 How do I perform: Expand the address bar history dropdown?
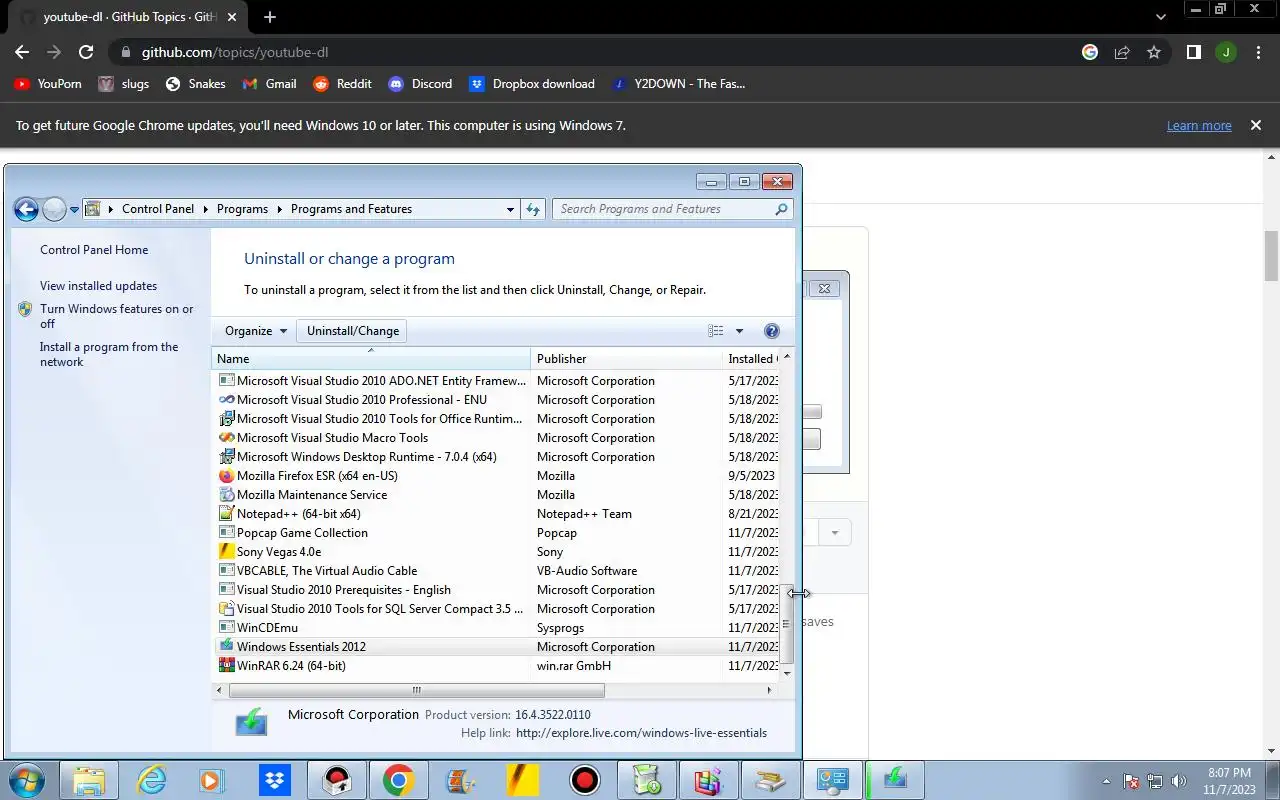point(510,209)
